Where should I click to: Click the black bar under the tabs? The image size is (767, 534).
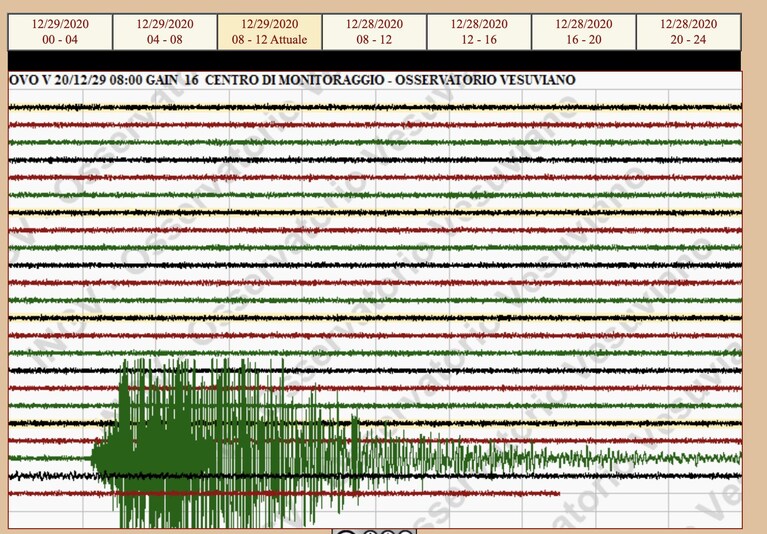click(375, 61)
